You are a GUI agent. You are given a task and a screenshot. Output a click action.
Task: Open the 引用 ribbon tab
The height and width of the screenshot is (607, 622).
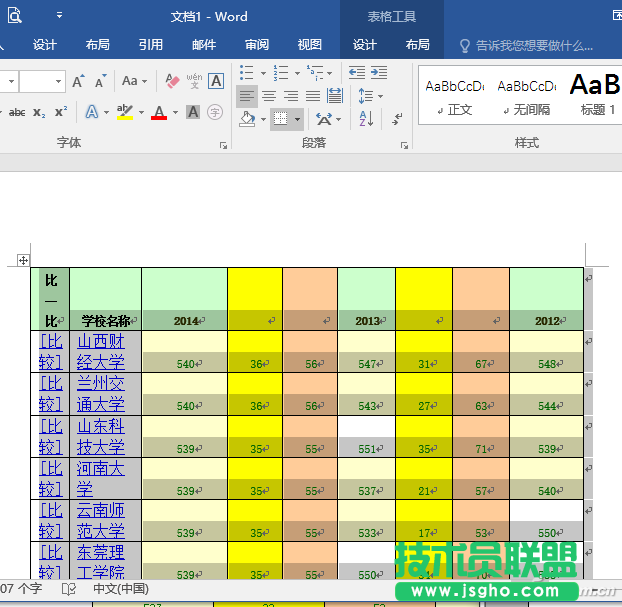point(151,45)
